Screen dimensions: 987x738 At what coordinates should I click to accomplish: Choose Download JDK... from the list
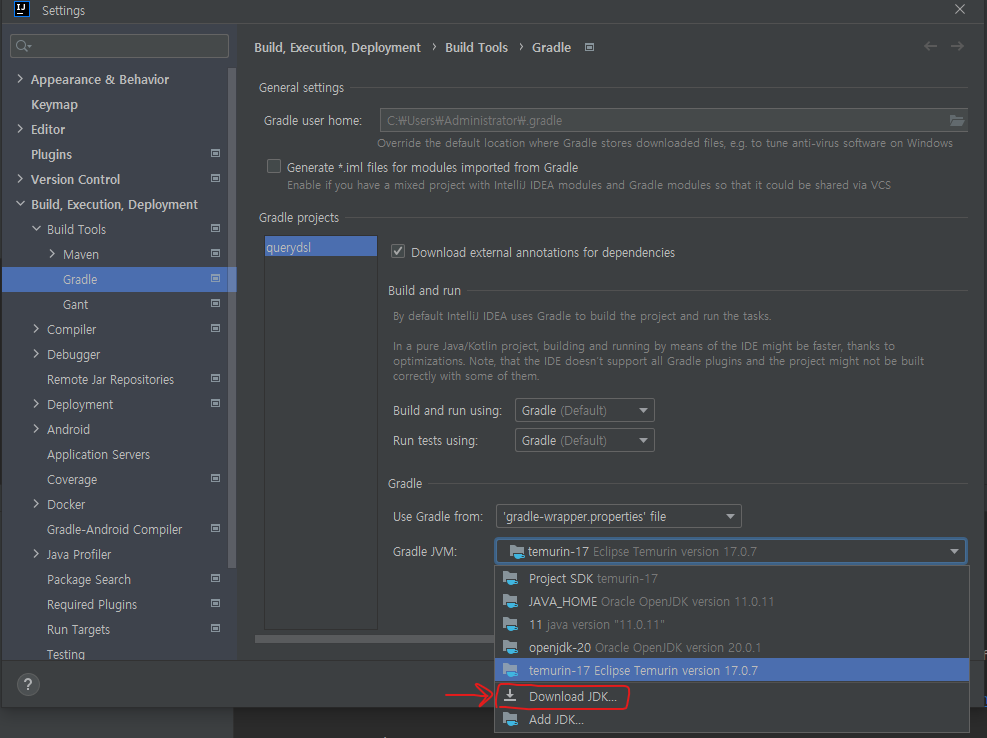tap(731, 696)
